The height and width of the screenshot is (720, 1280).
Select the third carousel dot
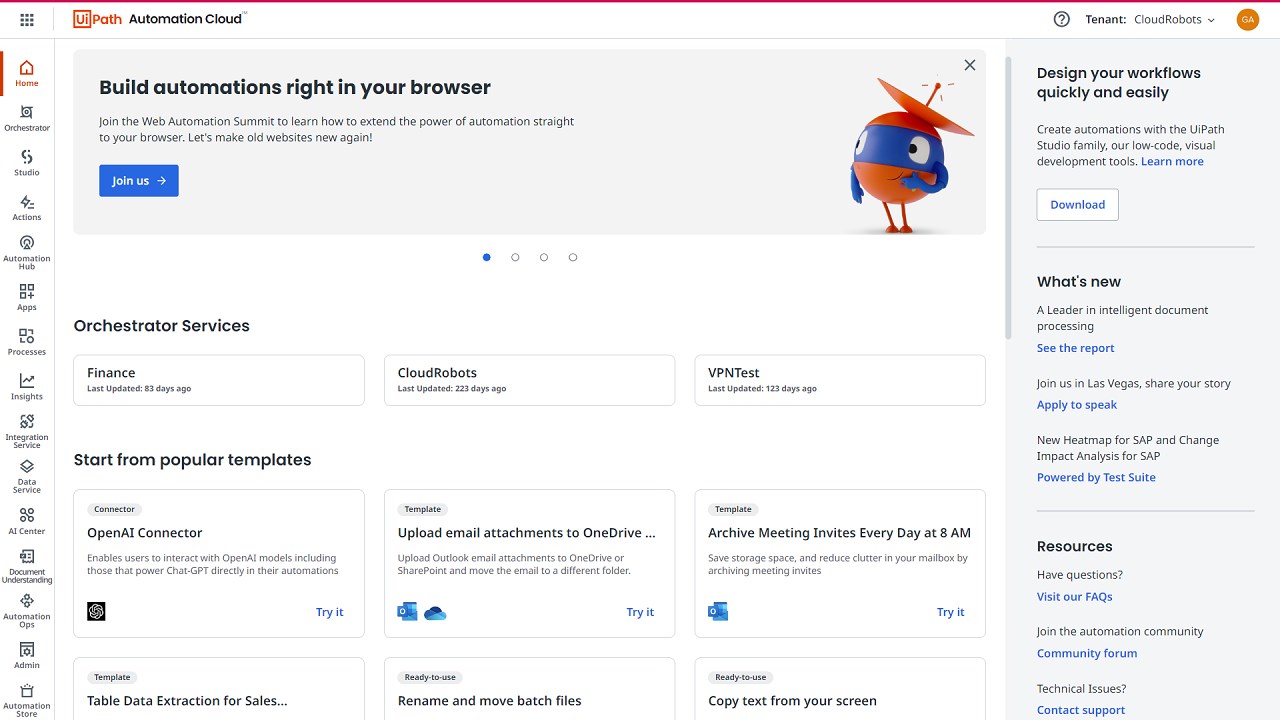point(544,257)
